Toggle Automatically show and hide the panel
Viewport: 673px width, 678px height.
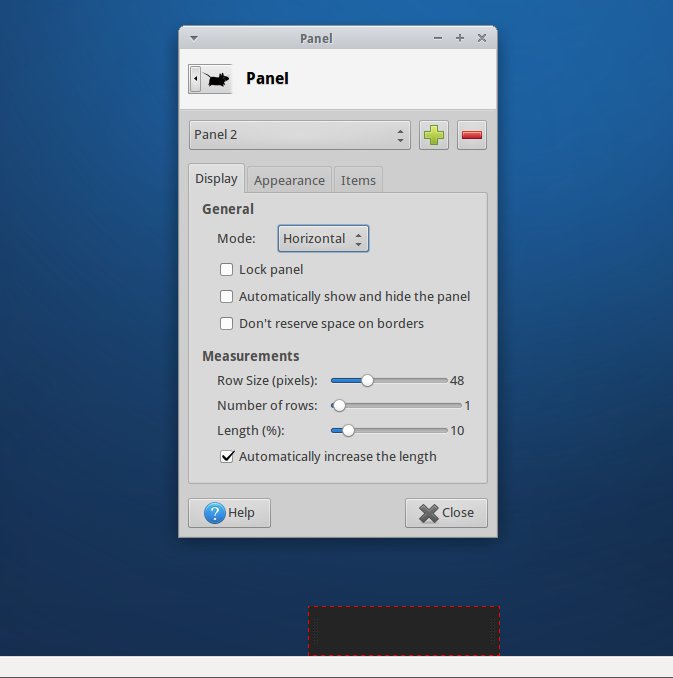[226, 297]
